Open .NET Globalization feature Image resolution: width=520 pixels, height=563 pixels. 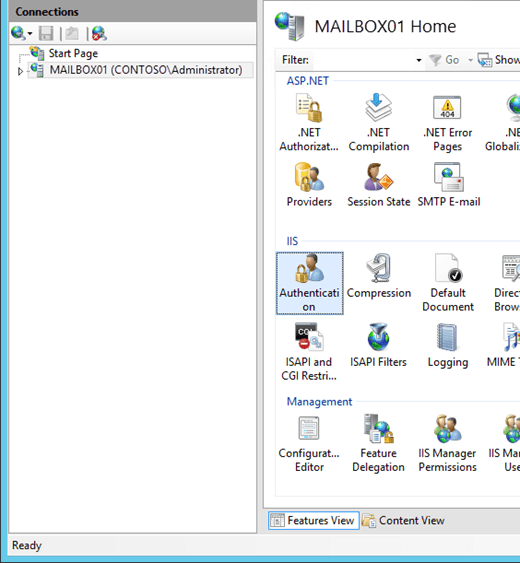click(x=503, y=122)
